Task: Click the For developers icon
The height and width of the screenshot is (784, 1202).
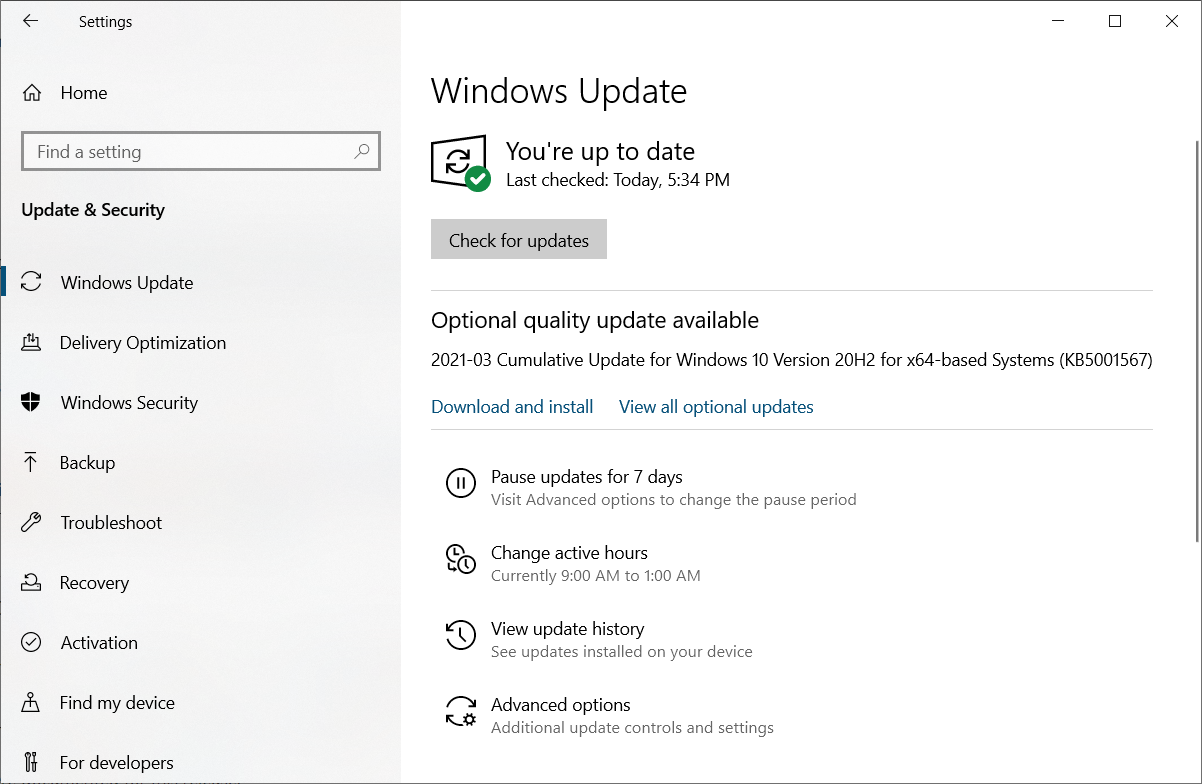Action: (31, 762)
